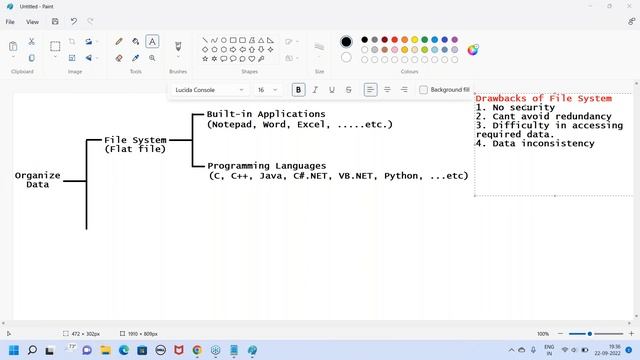Expand the Brushes dropdown arrow
Screen dimensions: 640x360
click(178, 57)
